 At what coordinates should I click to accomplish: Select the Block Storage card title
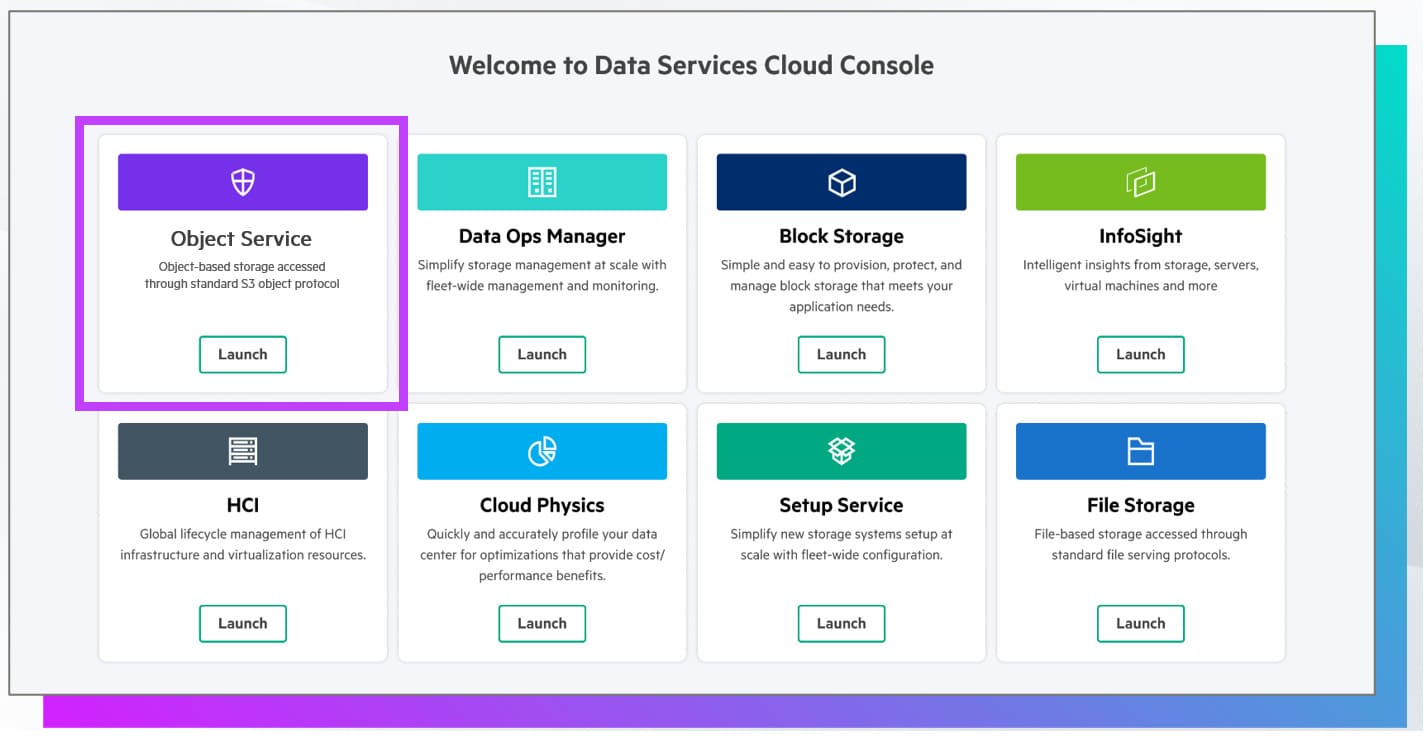pos(841,236)
